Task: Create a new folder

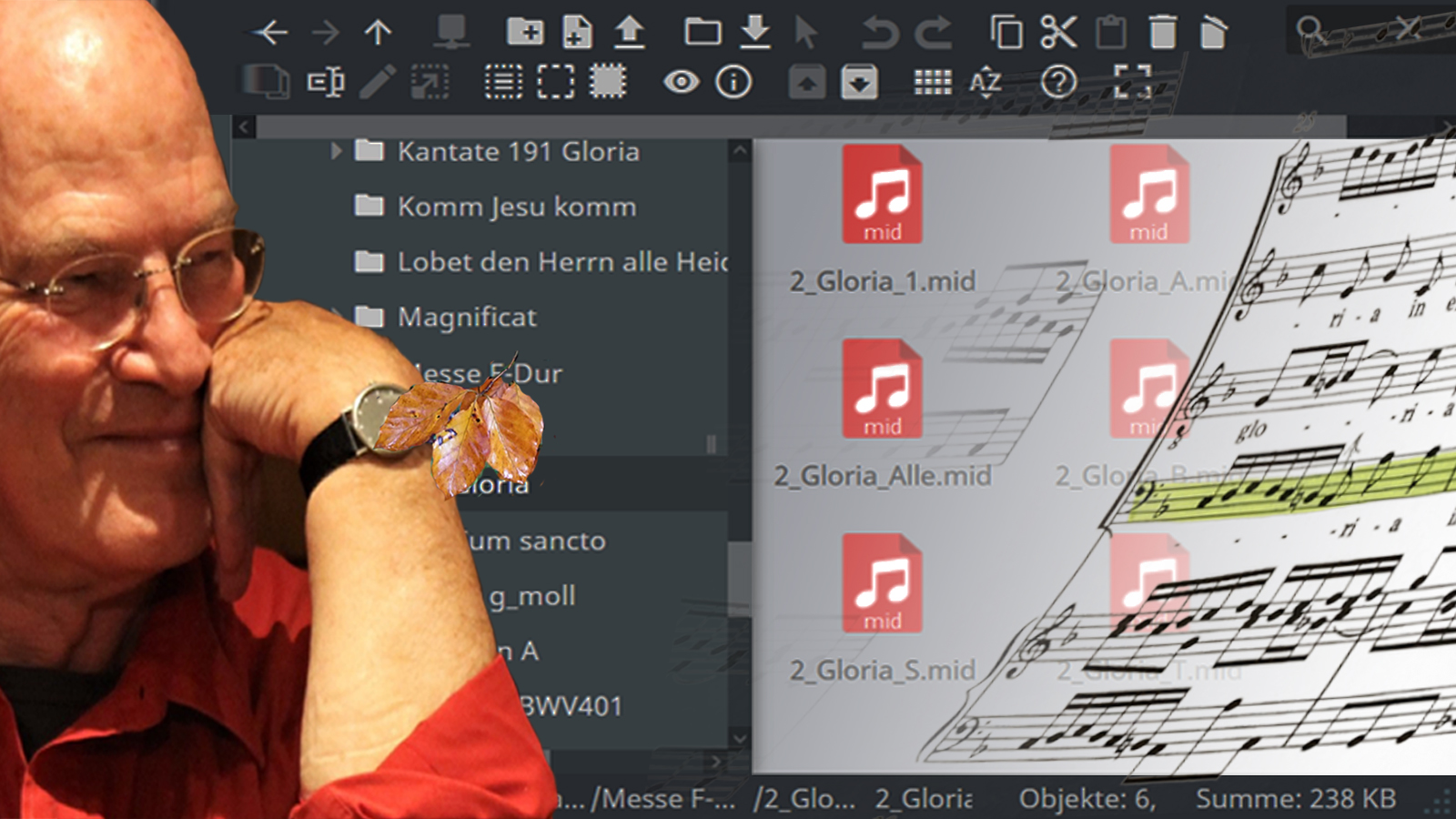Action: coord(524,32)
